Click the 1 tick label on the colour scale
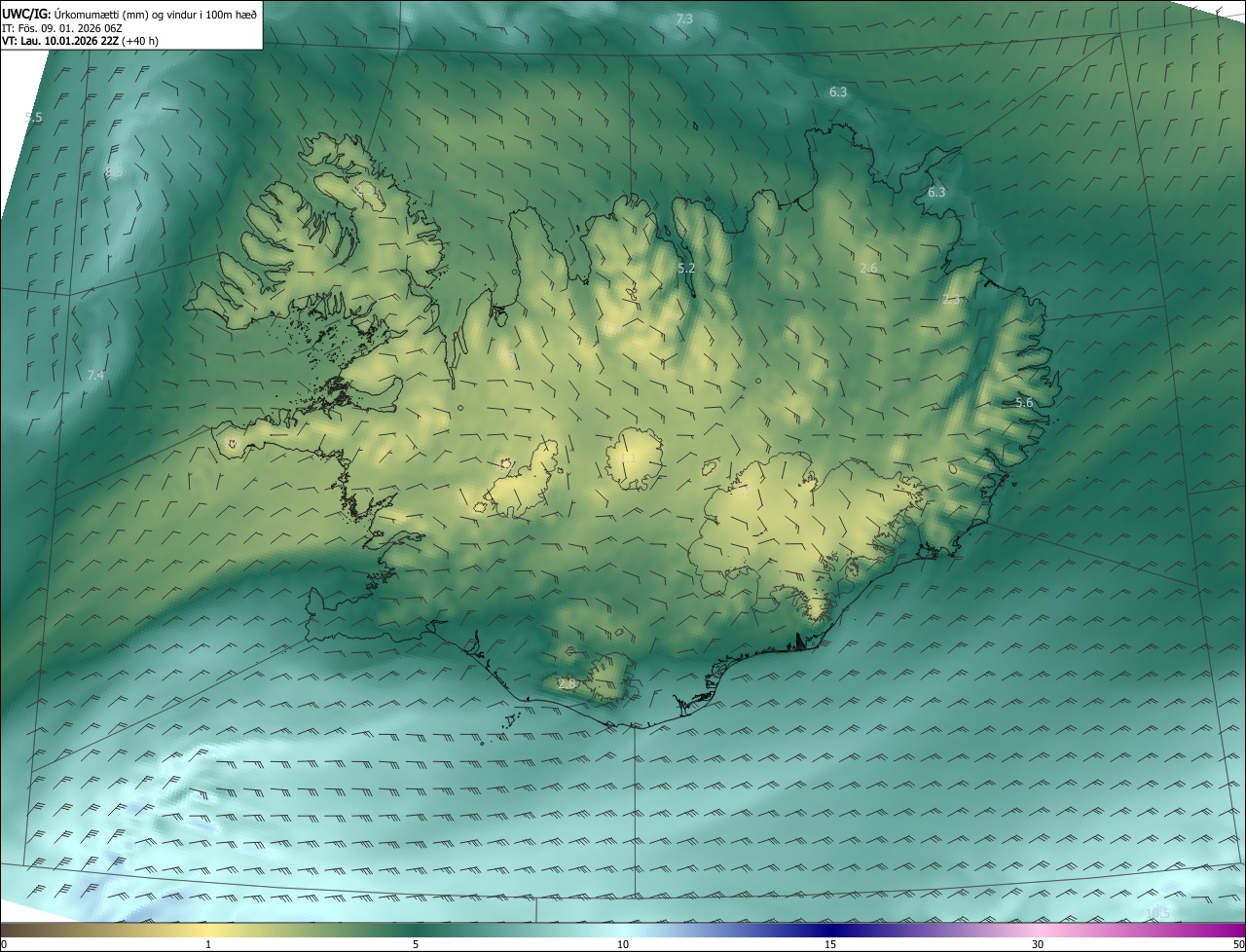The width and height of the screenshot is (1246, 952). click(x=208, y=944)
